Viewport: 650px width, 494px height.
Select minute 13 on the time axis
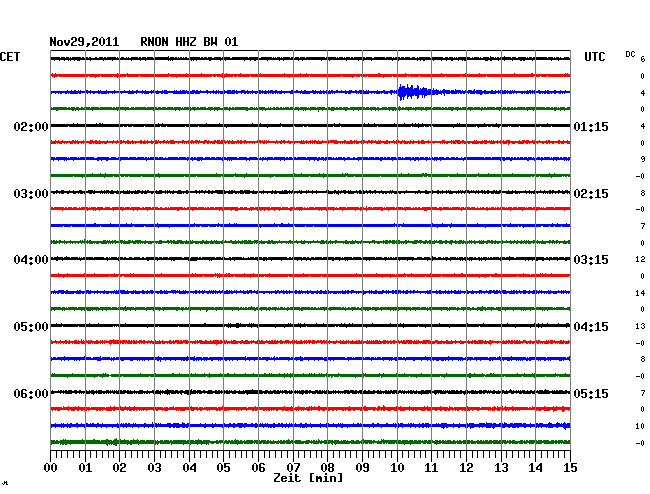501,467
